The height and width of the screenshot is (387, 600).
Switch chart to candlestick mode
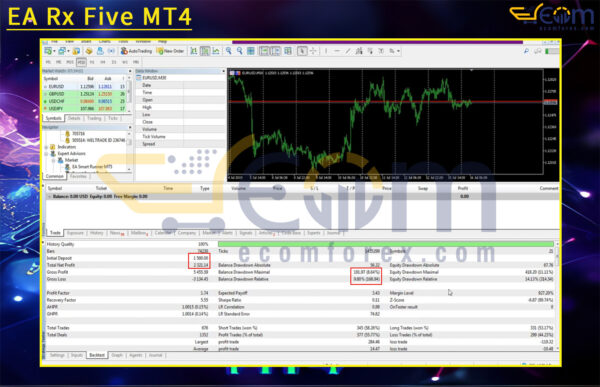pyautogui.click(x=205, y=51)
